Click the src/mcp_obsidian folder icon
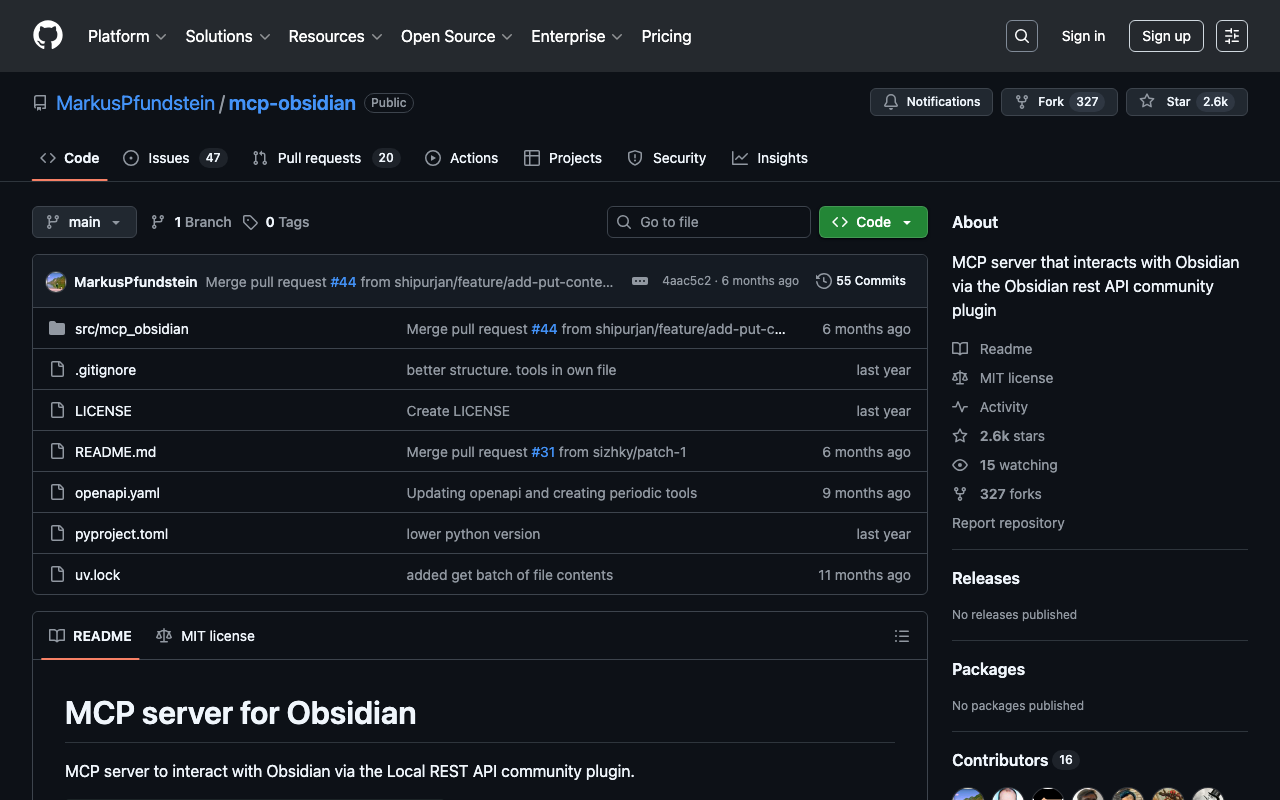This screenshot has width=1280, height=800. [57, 329]
